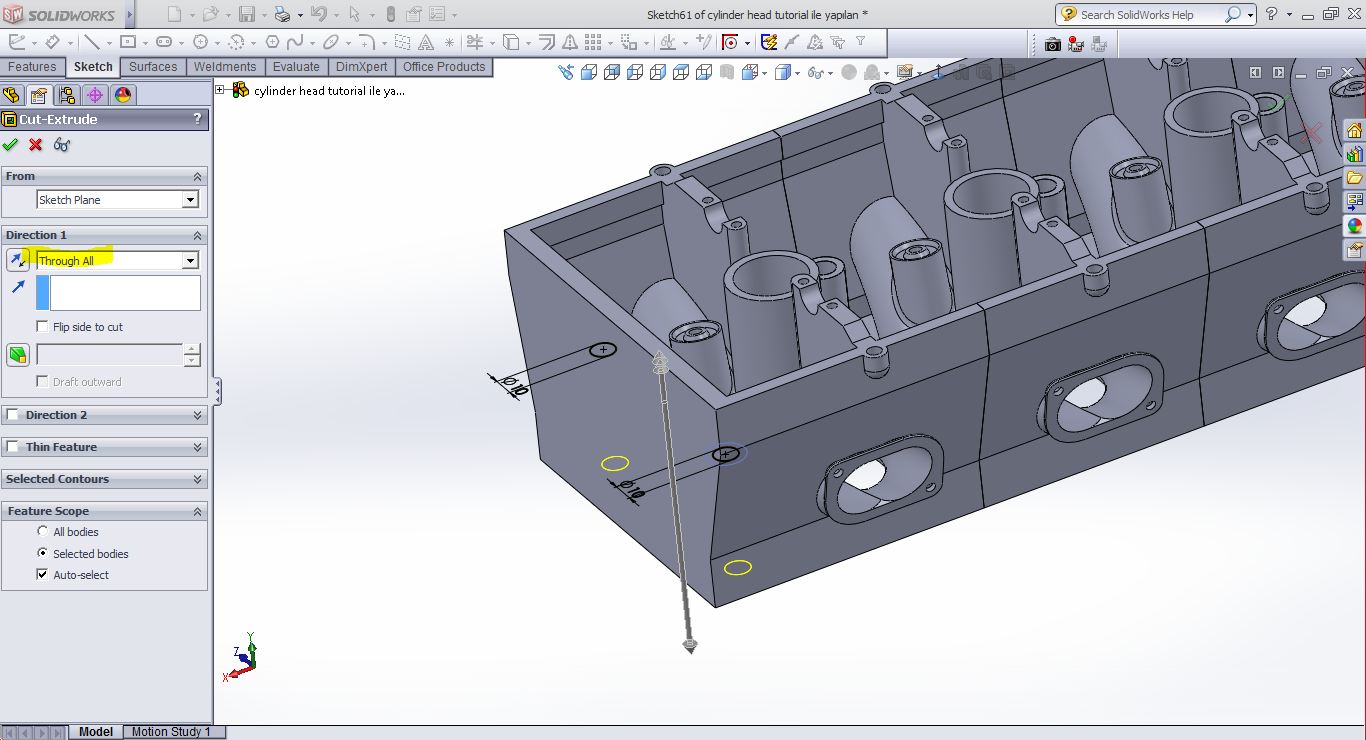
Task: Click the camera screen capture icon
Action: point(1052,44)
